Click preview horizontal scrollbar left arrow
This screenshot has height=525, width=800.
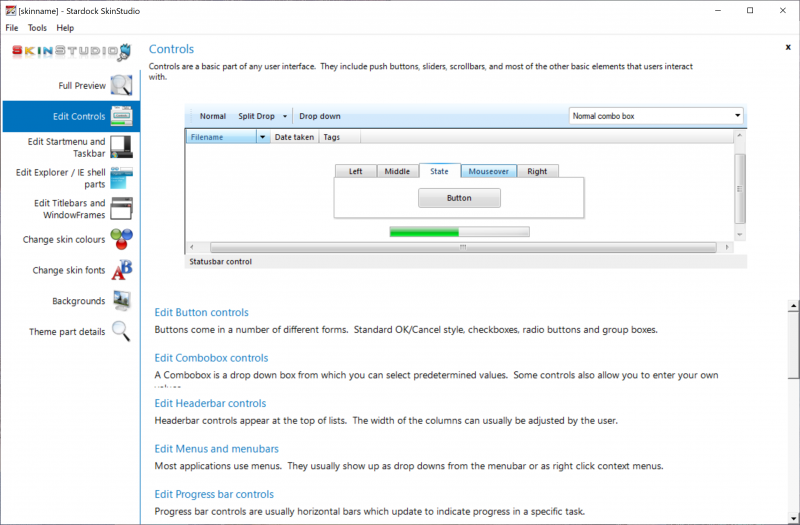click(192, 247)
